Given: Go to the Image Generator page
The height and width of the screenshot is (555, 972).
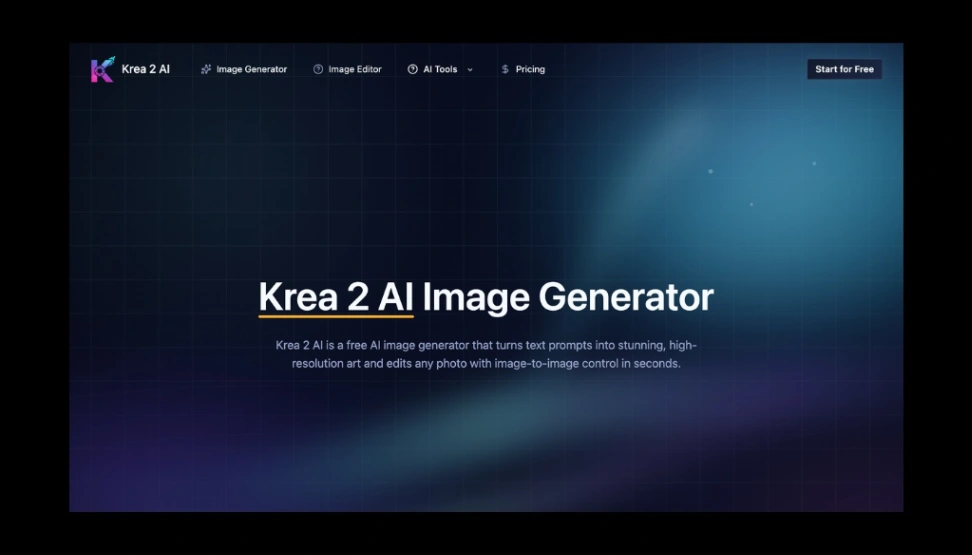Looking at the screenshot, I should pyautogui.click(x=252, y=69).
